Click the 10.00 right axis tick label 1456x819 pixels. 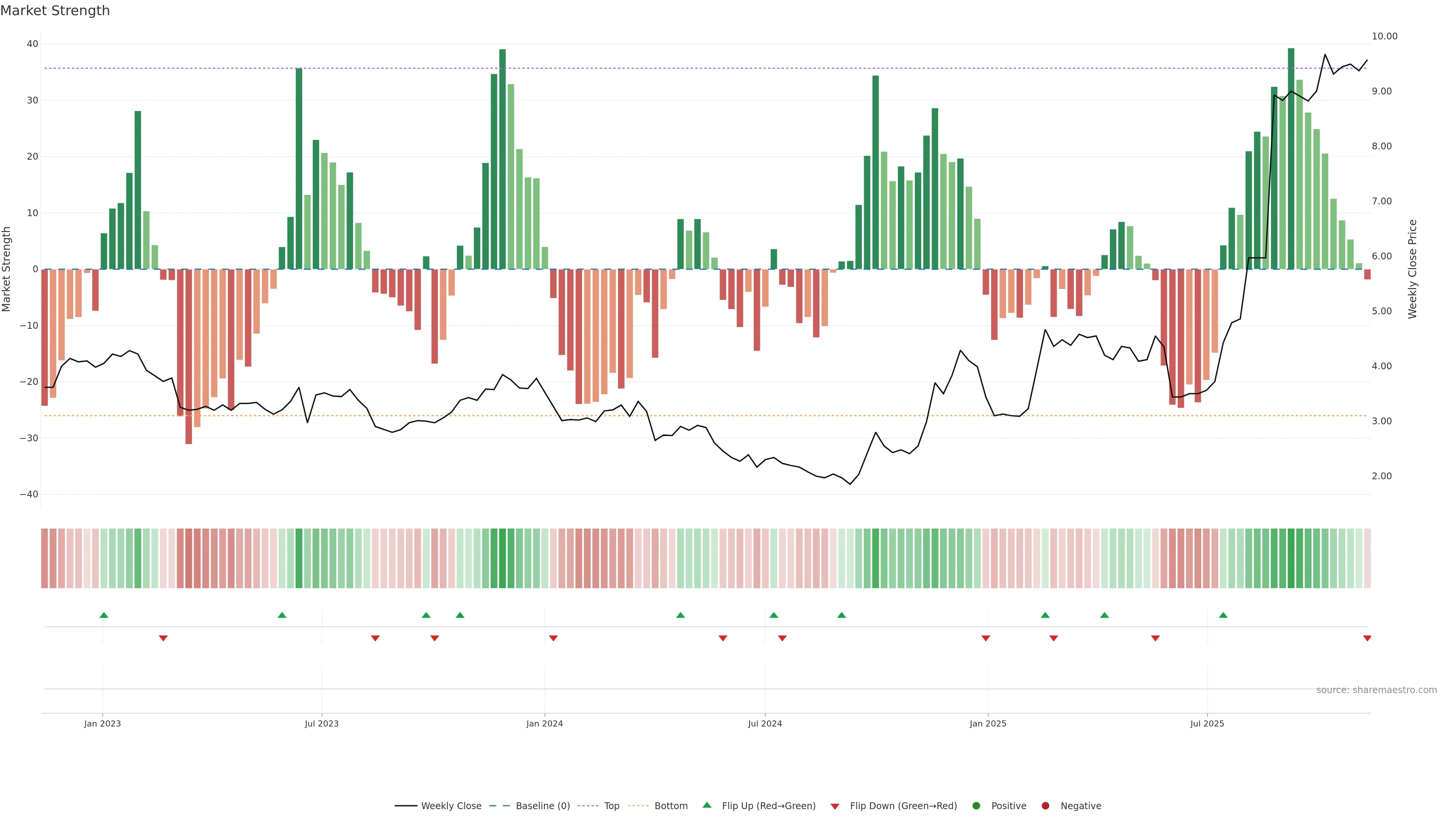point(1384,36)
